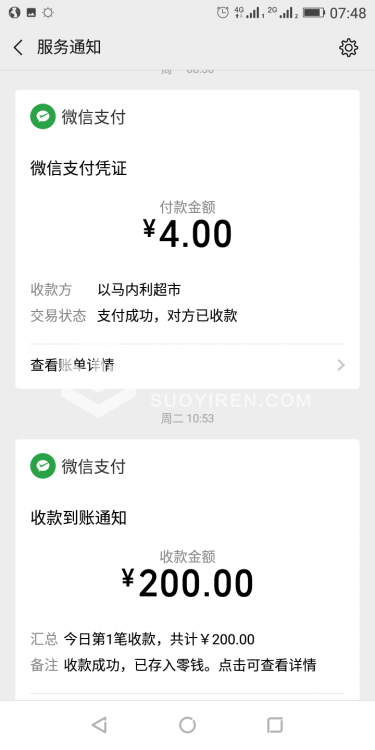Viewport: 375px width, 750px height.
Task: Tap the ¥200.00 received amount
Action: (188, 583)
